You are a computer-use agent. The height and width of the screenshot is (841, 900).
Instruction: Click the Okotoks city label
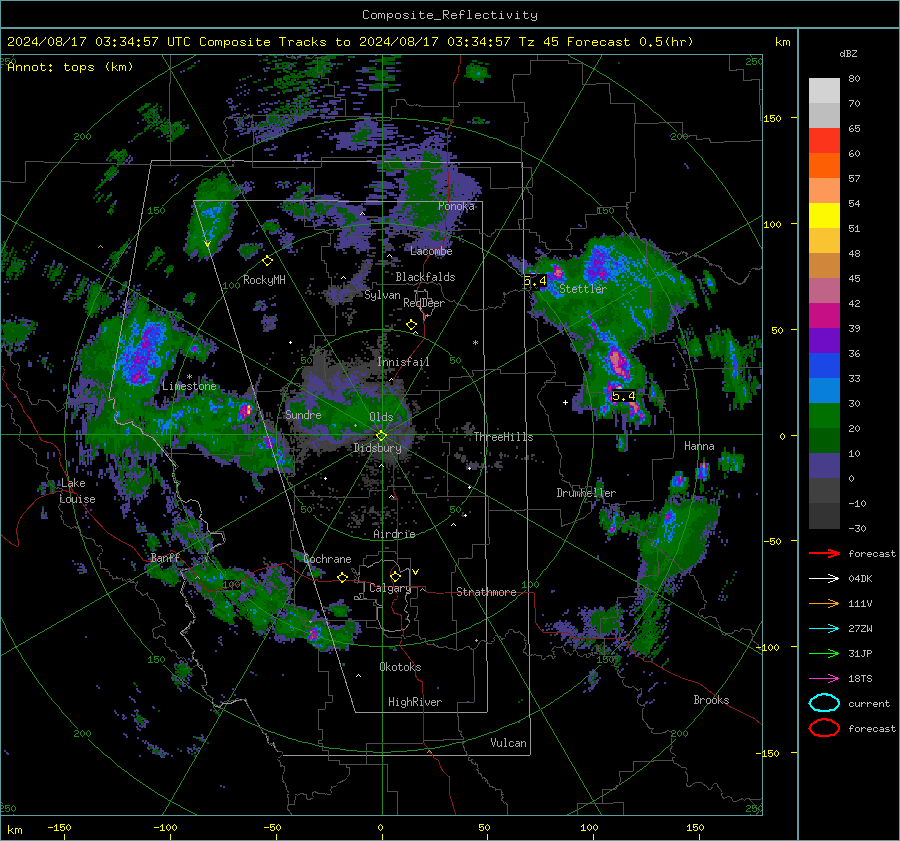[400, 667]
